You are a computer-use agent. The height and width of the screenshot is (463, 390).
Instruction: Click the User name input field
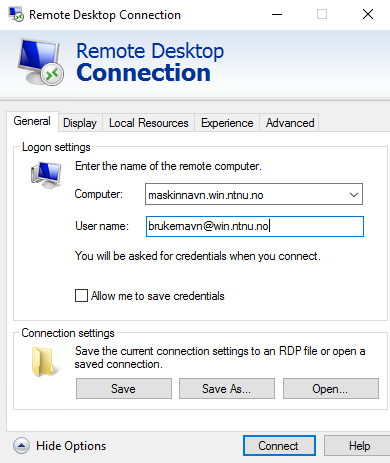click(x=255, y=226)
